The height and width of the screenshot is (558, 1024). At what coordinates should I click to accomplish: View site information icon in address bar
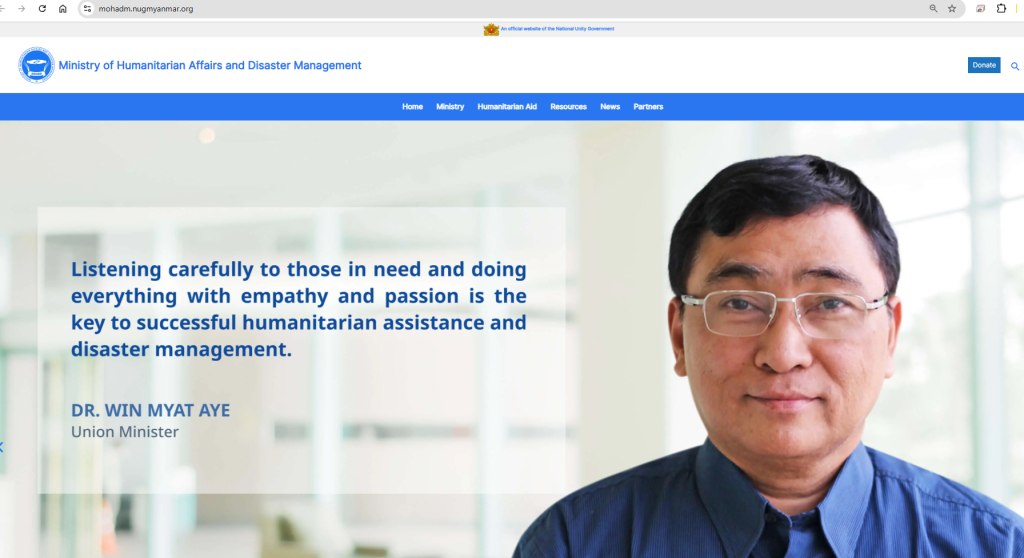point(87,8)
